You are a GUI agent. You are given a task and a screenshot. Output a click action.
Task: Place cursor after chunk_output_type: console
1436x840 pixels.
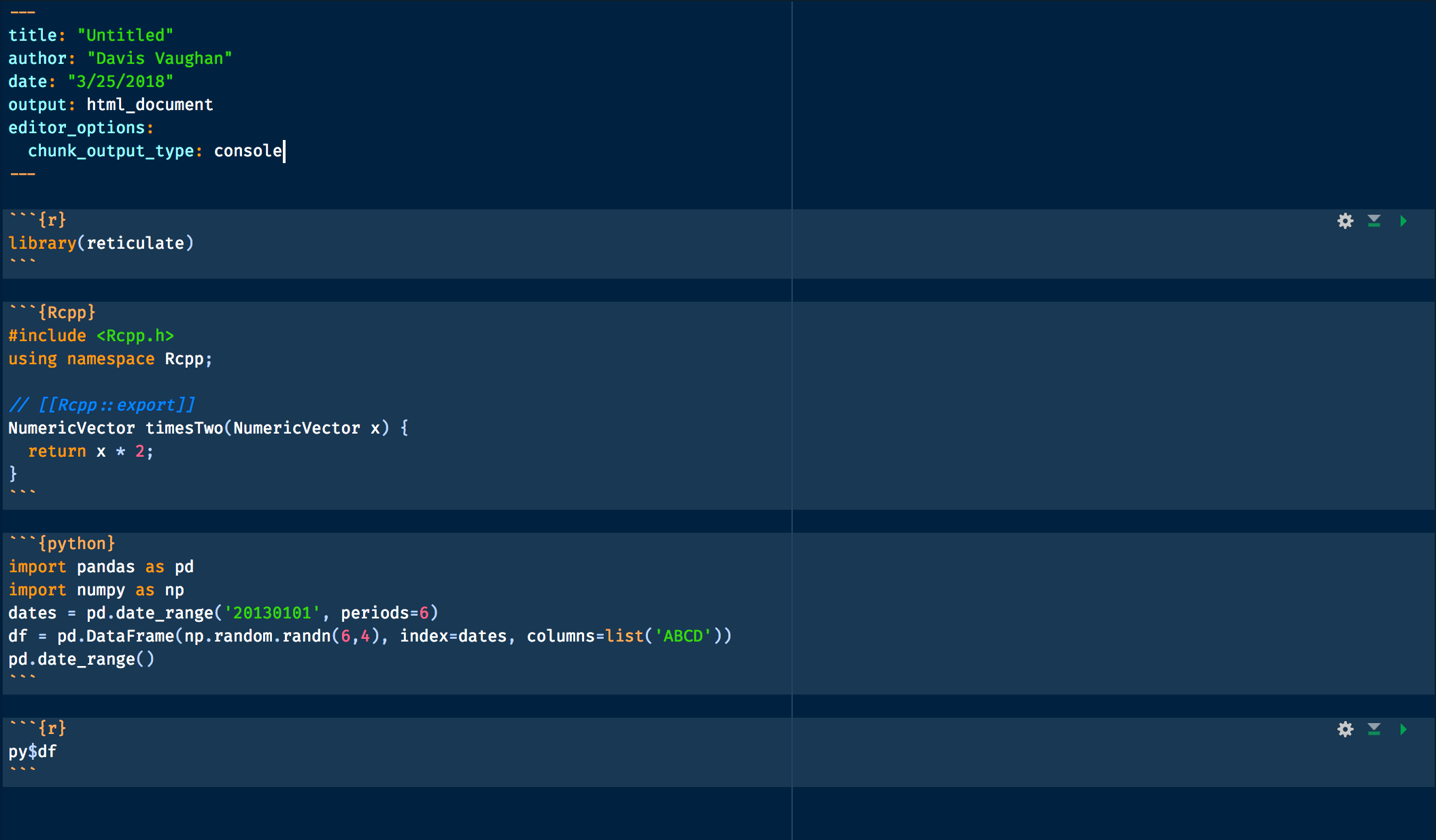284,150
